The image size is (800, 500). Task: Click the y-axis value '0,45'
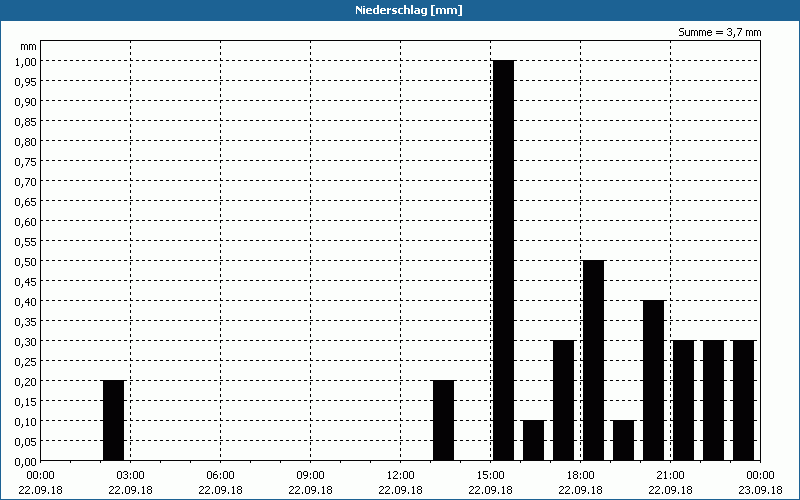26,282
